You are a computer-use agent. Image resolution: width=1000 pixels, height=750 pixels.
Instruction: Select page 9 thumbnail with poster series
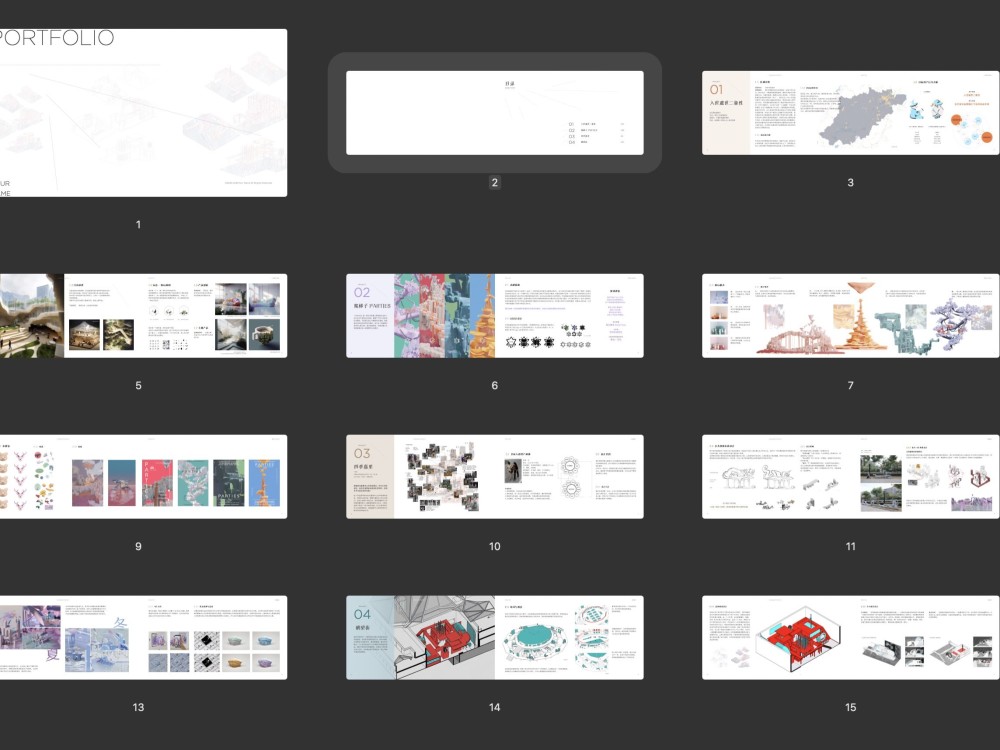(x=143, y=477)
